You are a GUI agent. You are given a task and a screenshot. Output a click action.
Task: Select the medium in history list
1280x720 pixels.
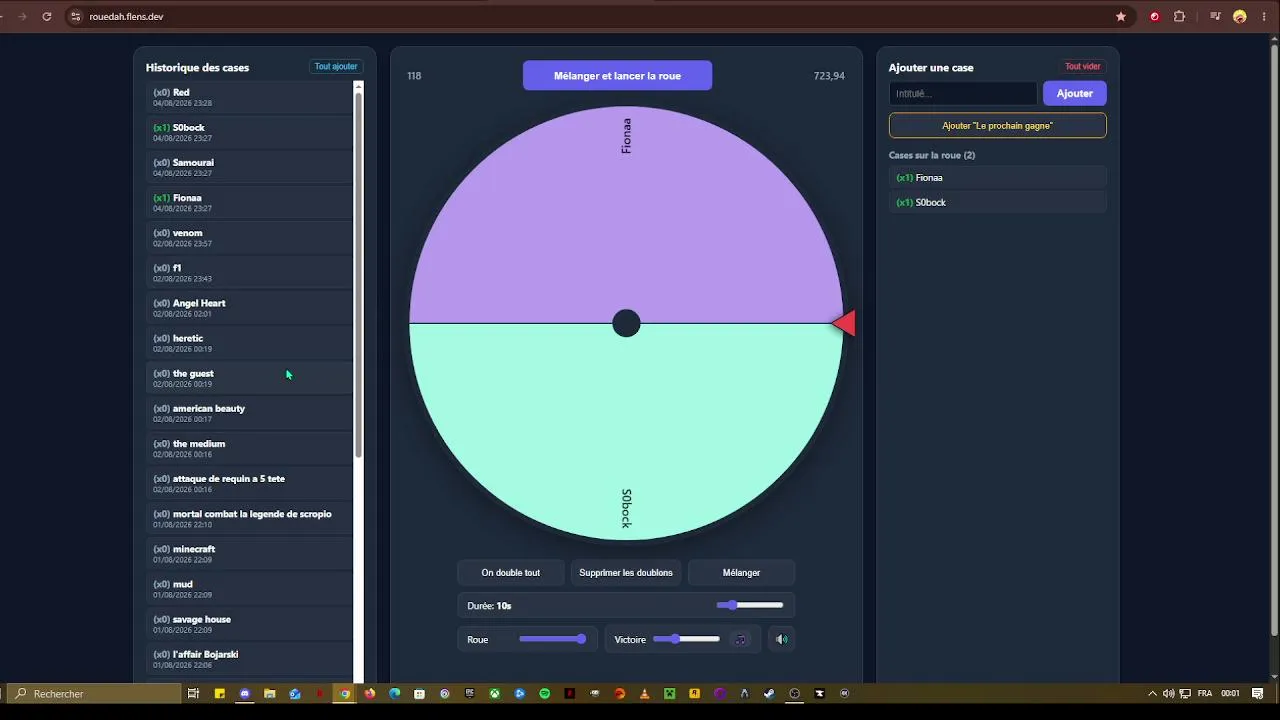(249, 448)
